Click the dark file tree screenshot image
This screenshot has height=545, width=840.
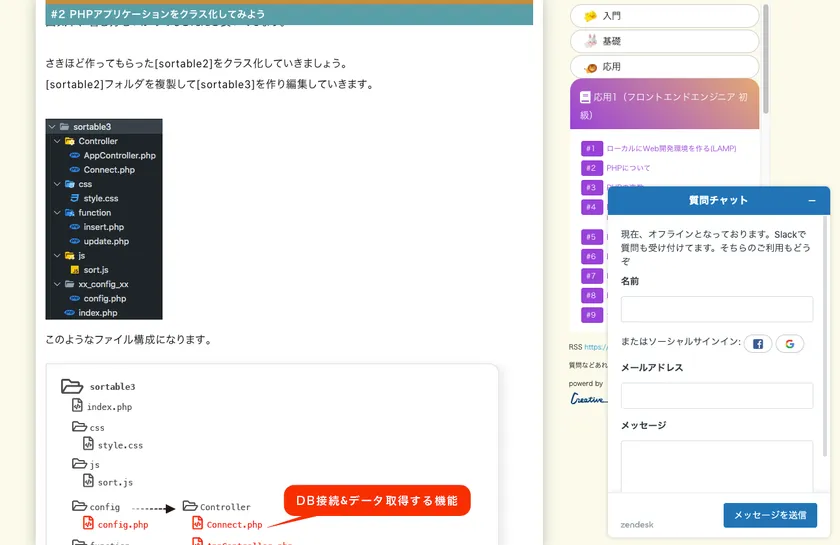tap(104, 219)
